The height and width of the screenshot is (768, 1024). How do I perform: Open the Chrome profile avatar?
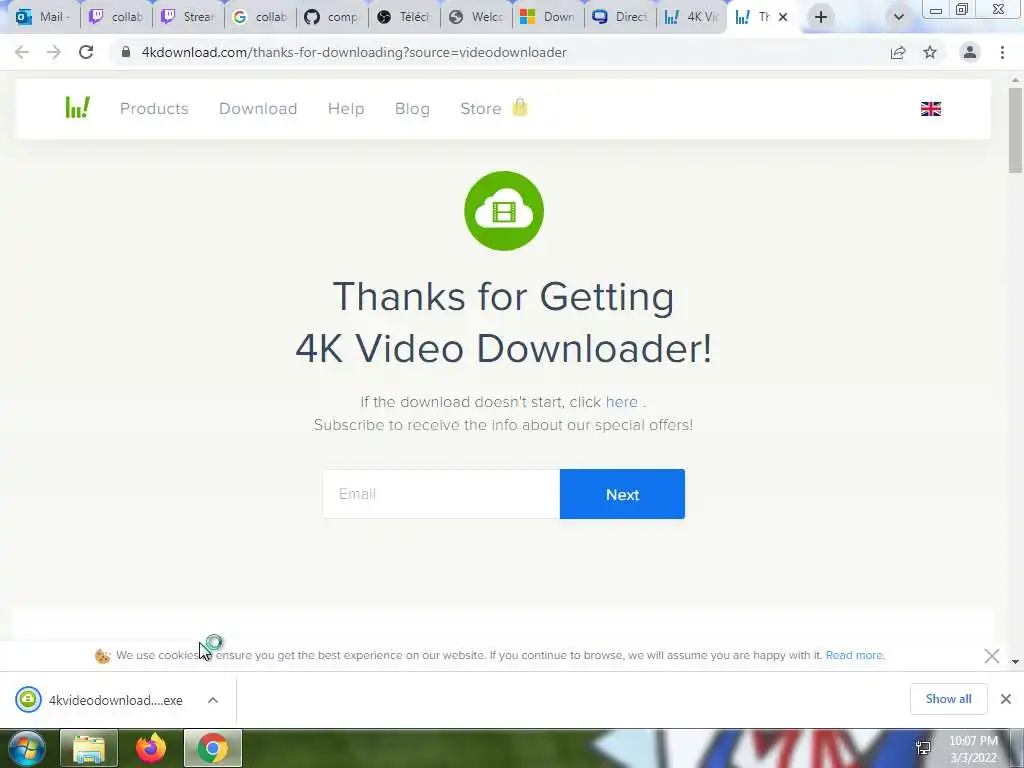click(970, 52)
